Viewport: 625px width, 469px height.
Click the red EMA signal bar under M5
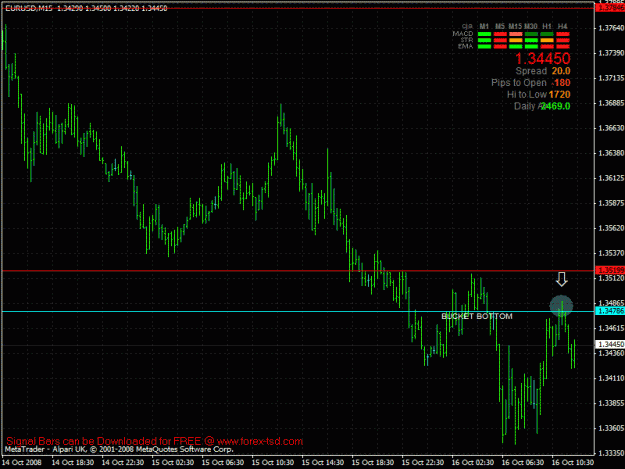pyautogui.click(x=500, y=47)
